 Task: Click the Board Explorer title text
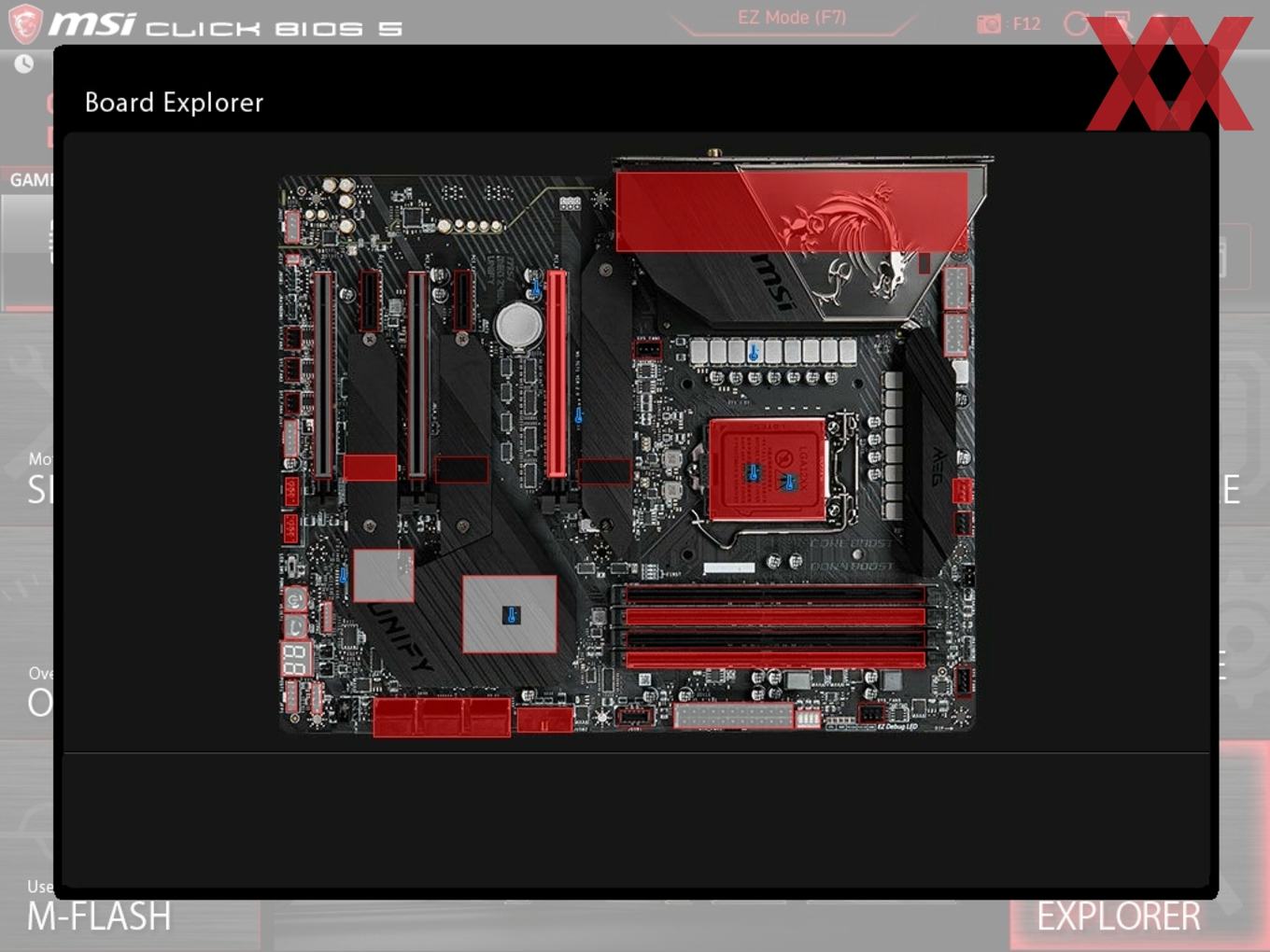coord(174,103)
